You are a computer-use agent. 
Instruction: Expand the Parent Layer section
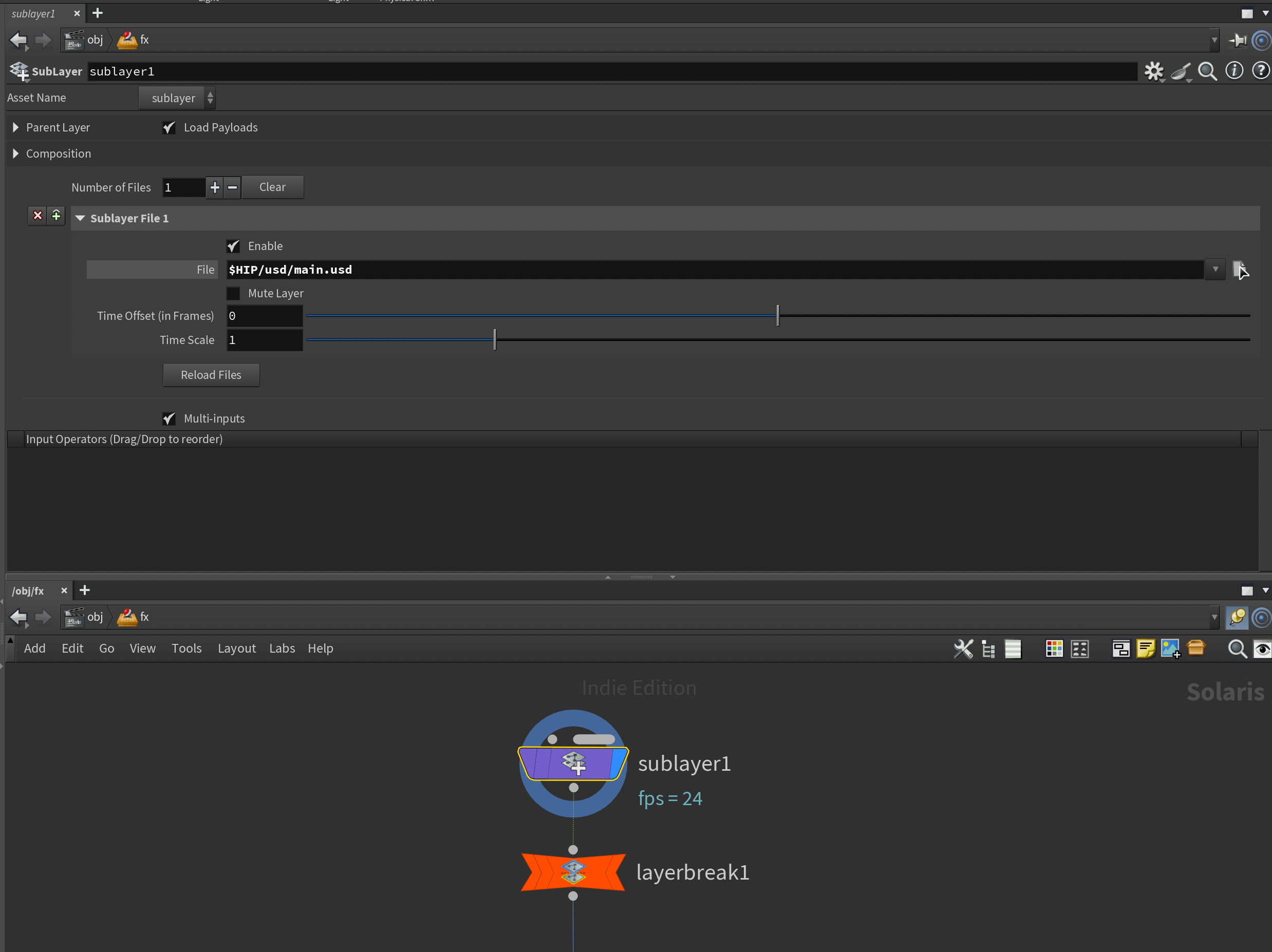pos(16,128)
